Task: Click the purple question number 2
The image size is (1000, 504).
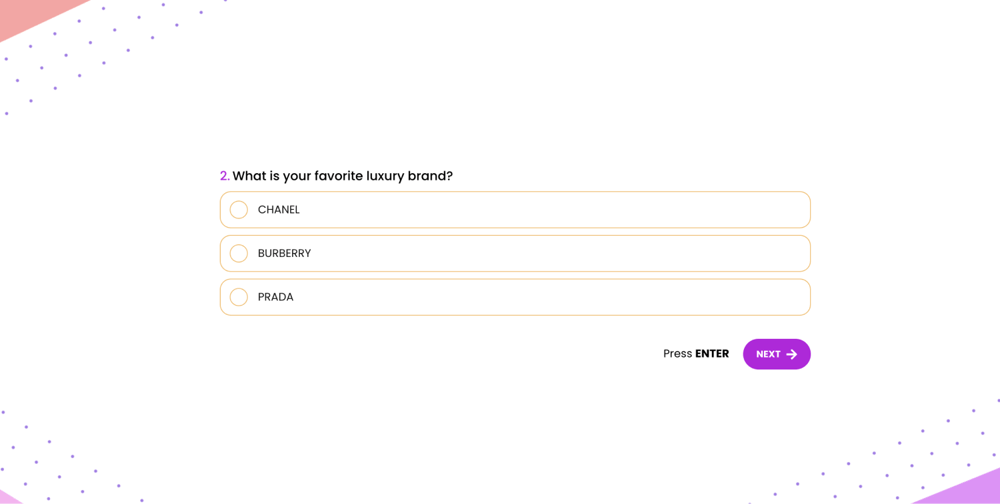Action: pos(224,176)
